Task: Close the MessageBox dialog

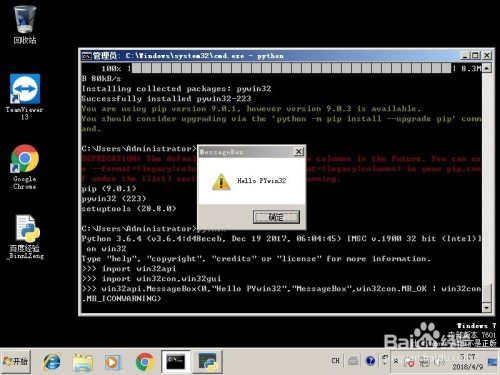Action: (299, 152)
